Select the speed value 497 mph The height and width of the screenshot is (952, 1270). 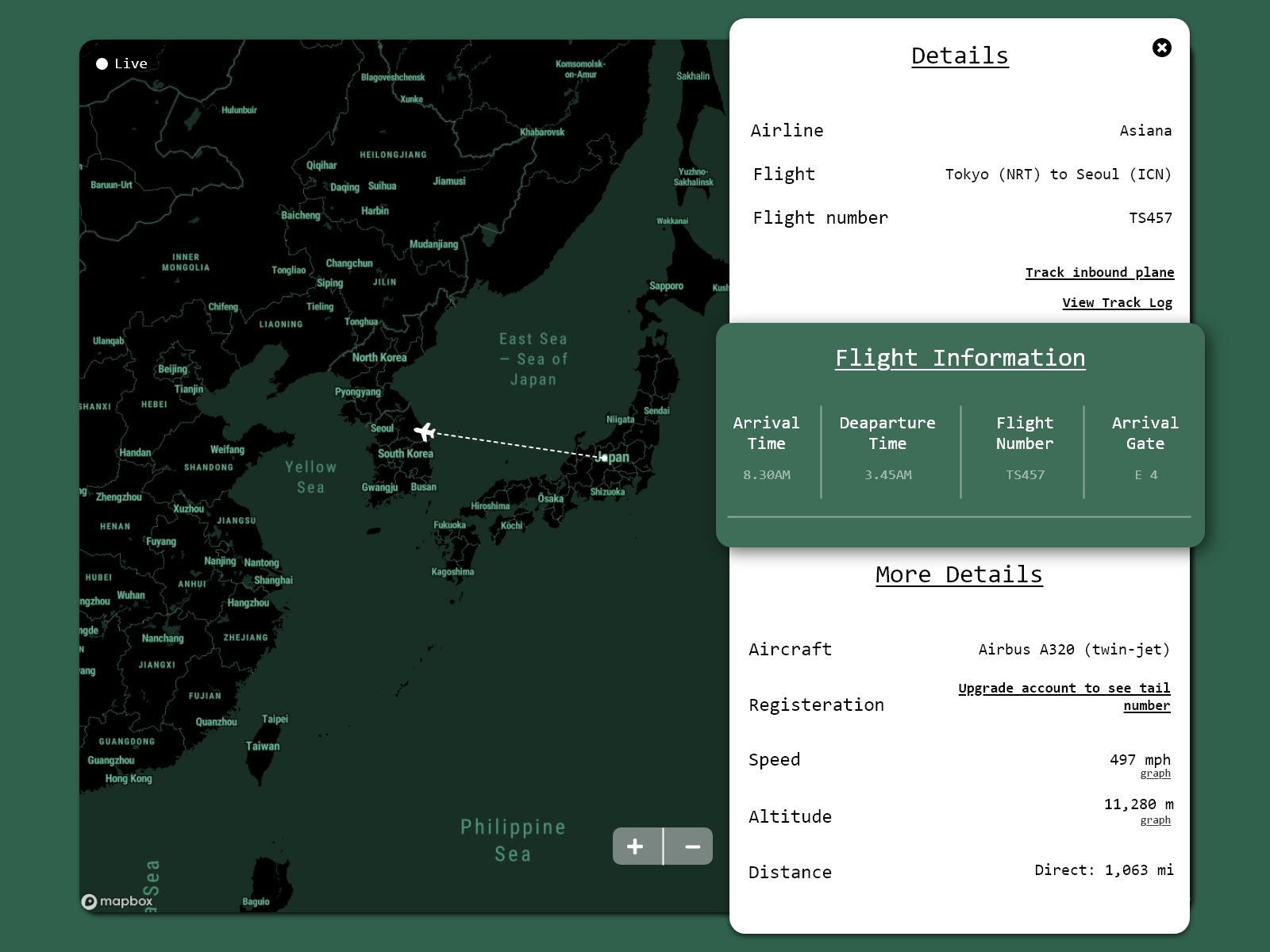click(1140, 759)
